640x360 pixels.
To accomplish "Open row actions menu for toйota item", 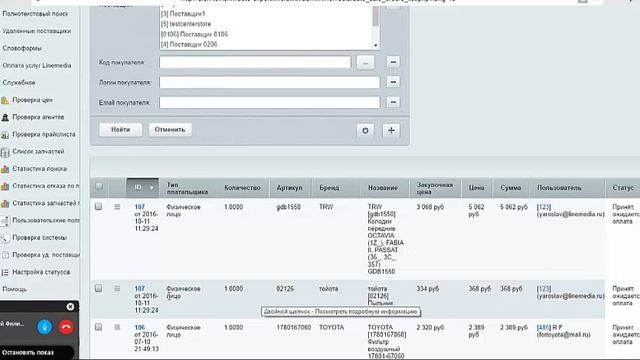I will click(x=117, y=289).
